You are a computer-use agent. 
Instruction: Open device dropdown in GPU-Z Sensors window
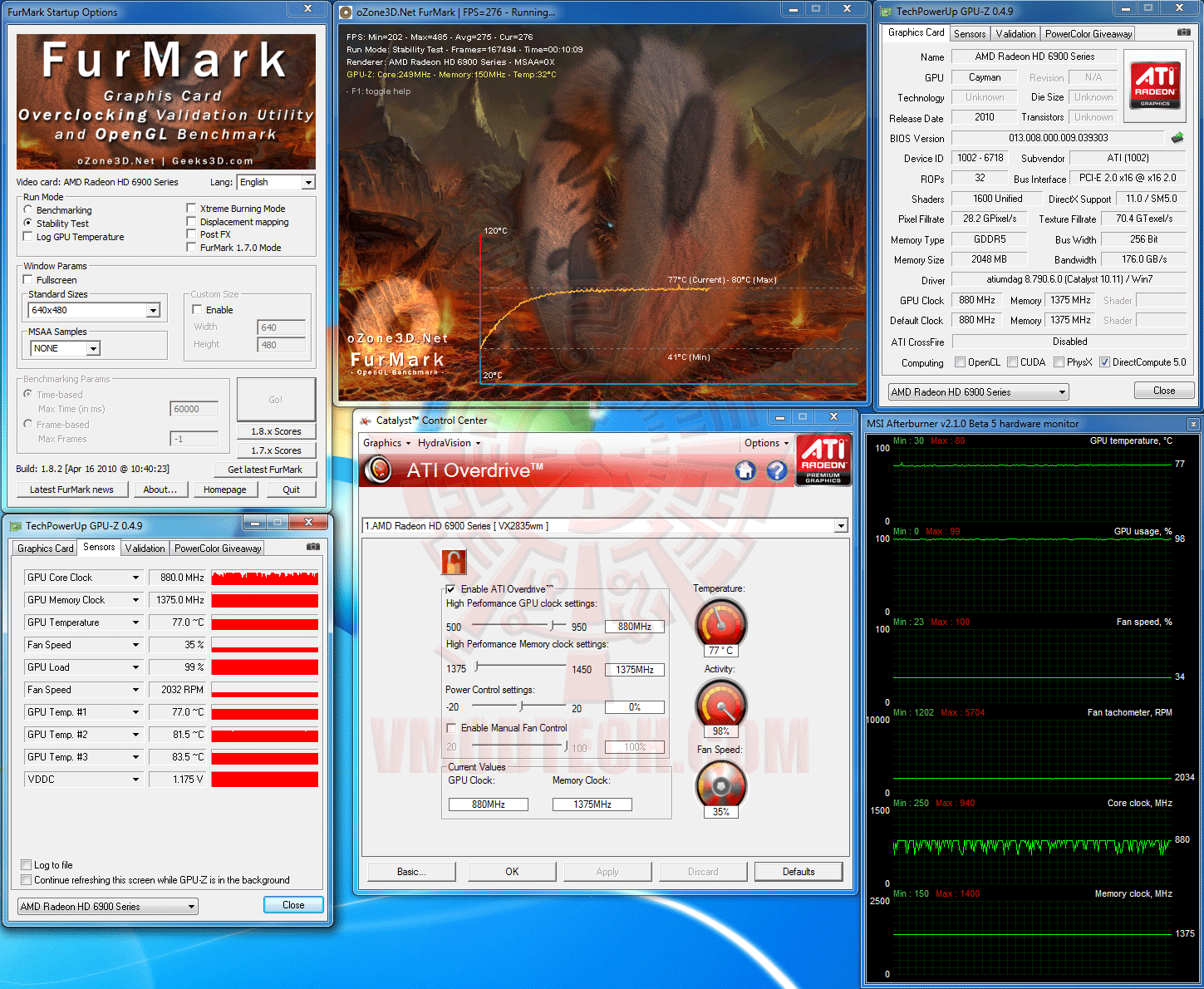(x=108, y=907)
